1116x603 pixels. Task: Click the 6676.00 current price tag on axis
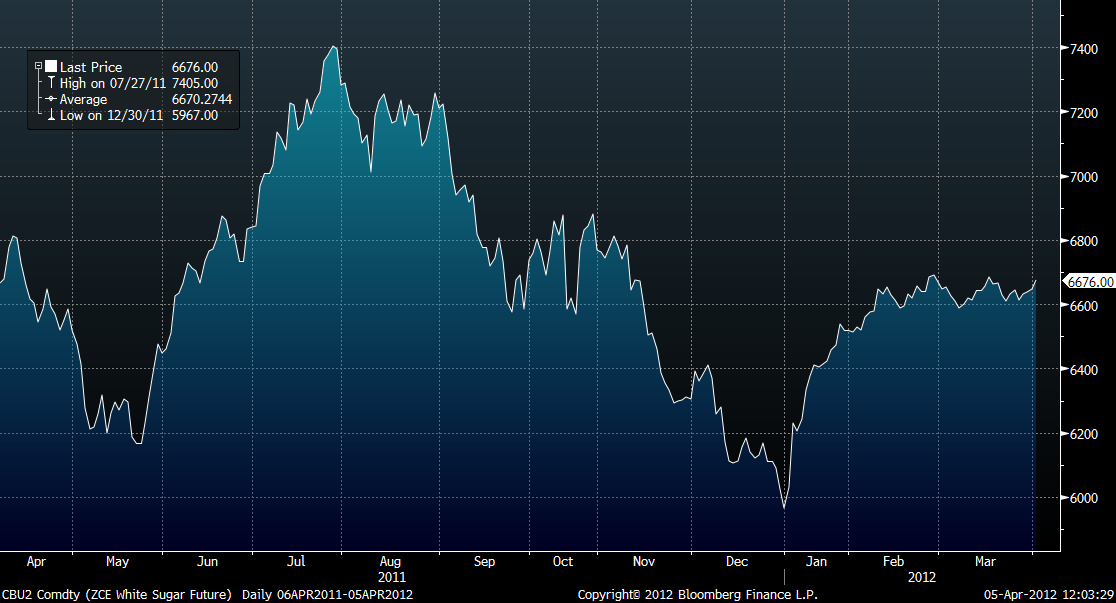pos(1088,282)
